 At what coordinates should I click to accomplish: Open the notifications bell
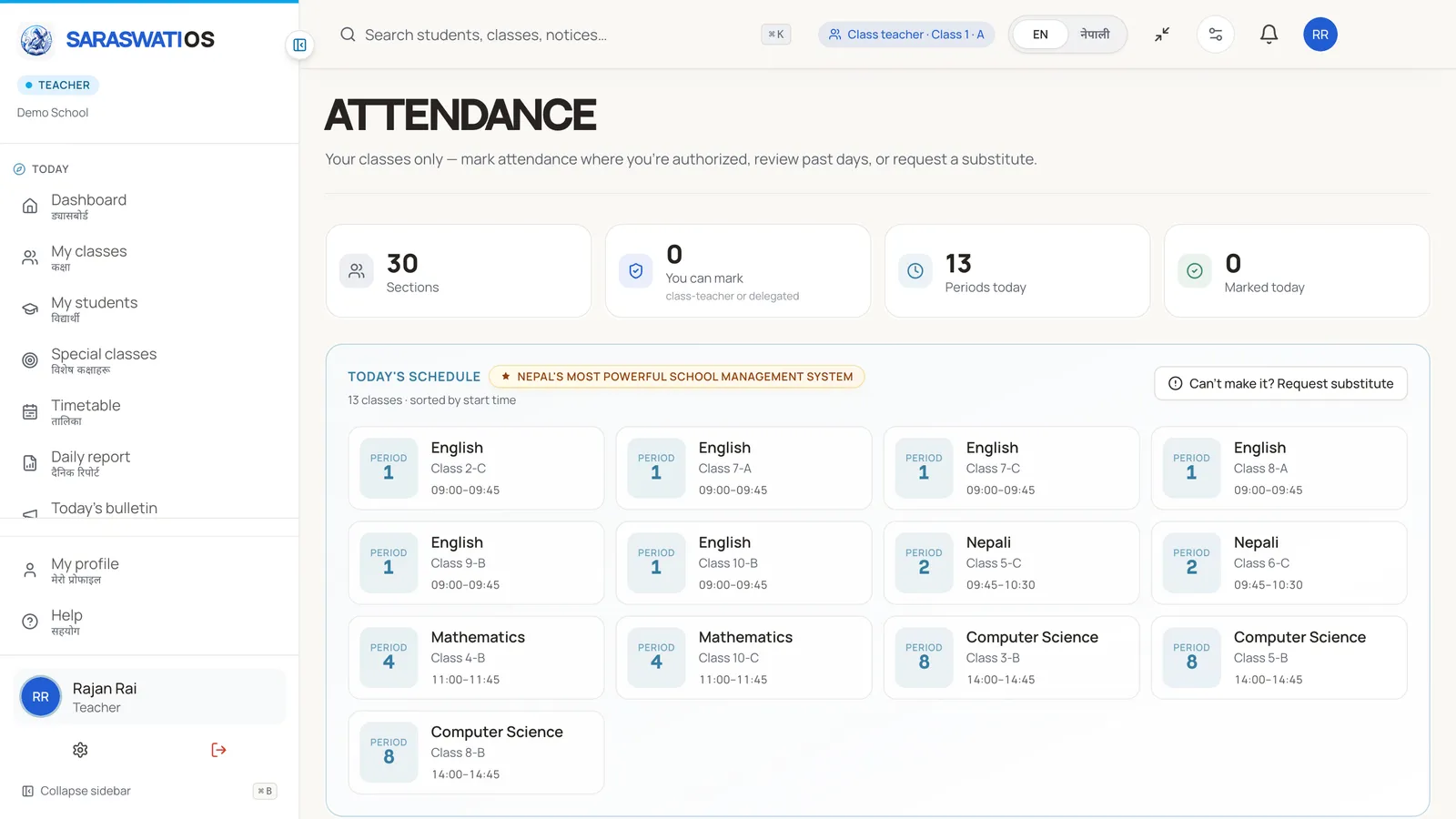pos(1269,35)
